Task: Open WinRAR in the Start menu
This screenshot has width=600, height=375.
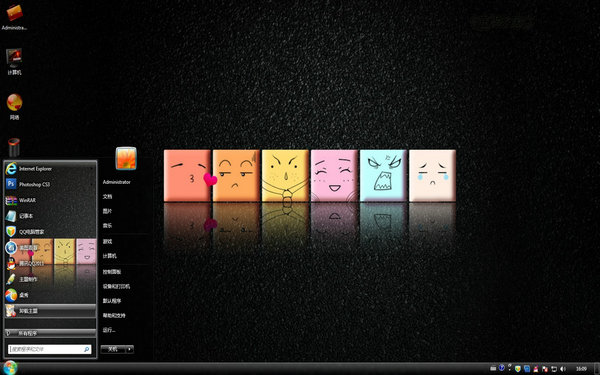Action: (50, 200)
